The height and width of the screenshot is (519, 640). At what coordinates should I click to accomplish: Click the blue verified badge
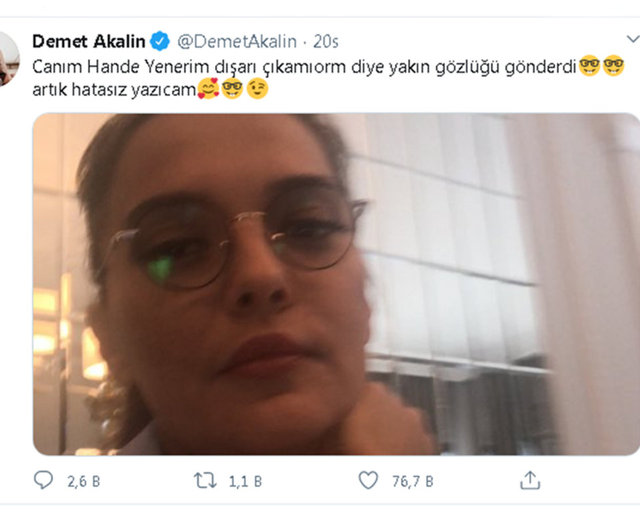pos(160,41)
